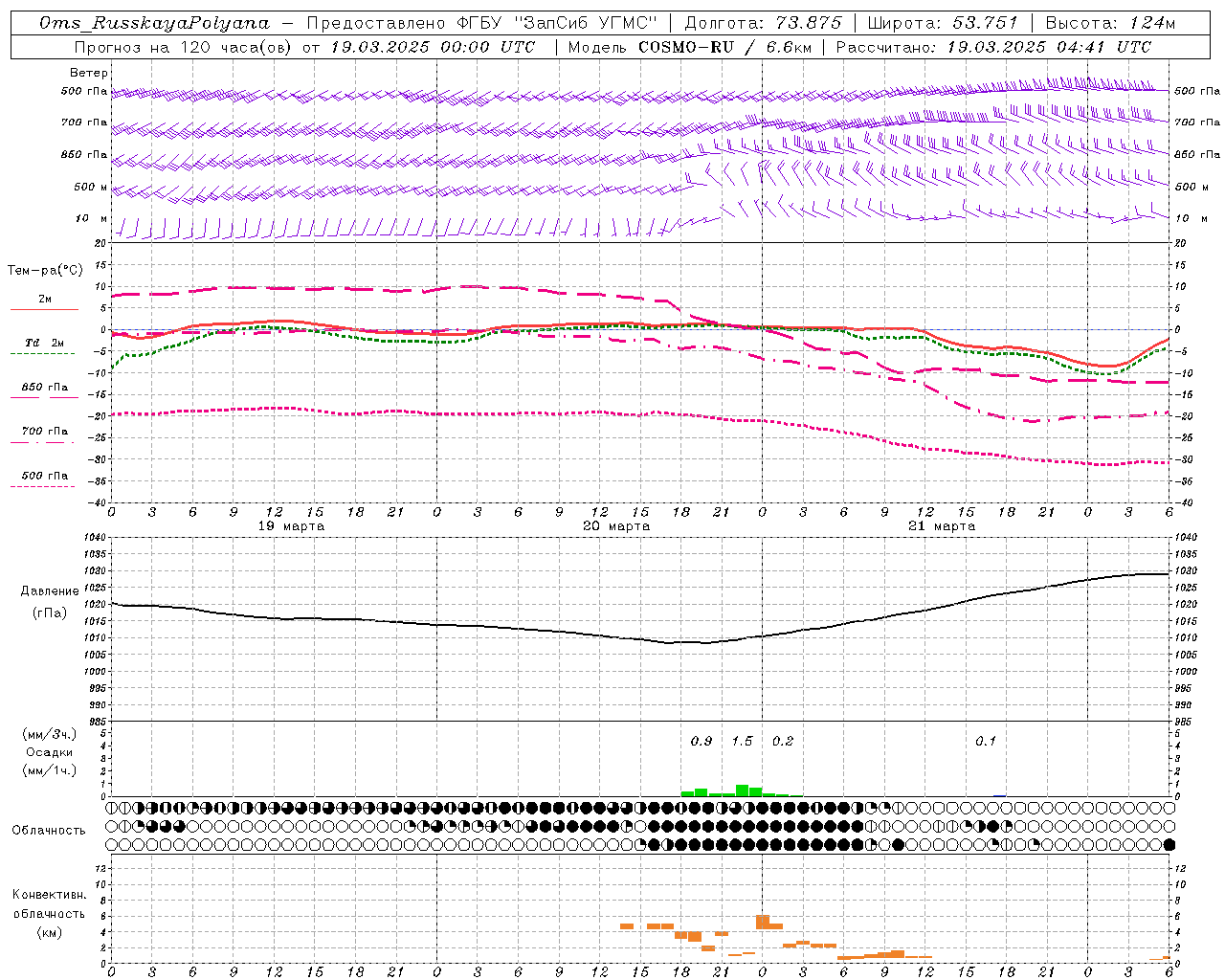Click the Тем-ра(°C) axis title
1225x980 pixels.
pyautogui.click(x=45, y=271)
